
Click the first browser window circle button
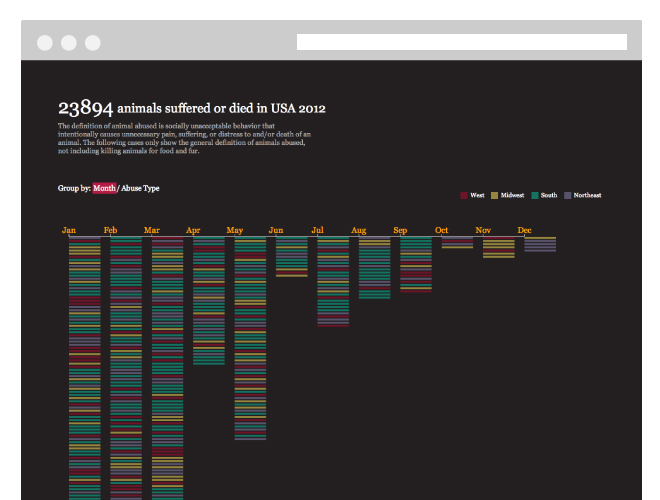click(45, 43)
